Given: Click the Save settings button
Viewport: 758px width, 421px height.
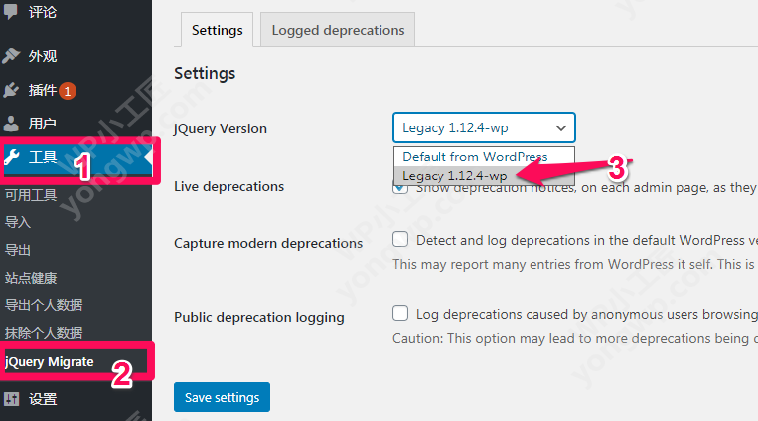Looking at the screenshot, I should tap(222, 397).
